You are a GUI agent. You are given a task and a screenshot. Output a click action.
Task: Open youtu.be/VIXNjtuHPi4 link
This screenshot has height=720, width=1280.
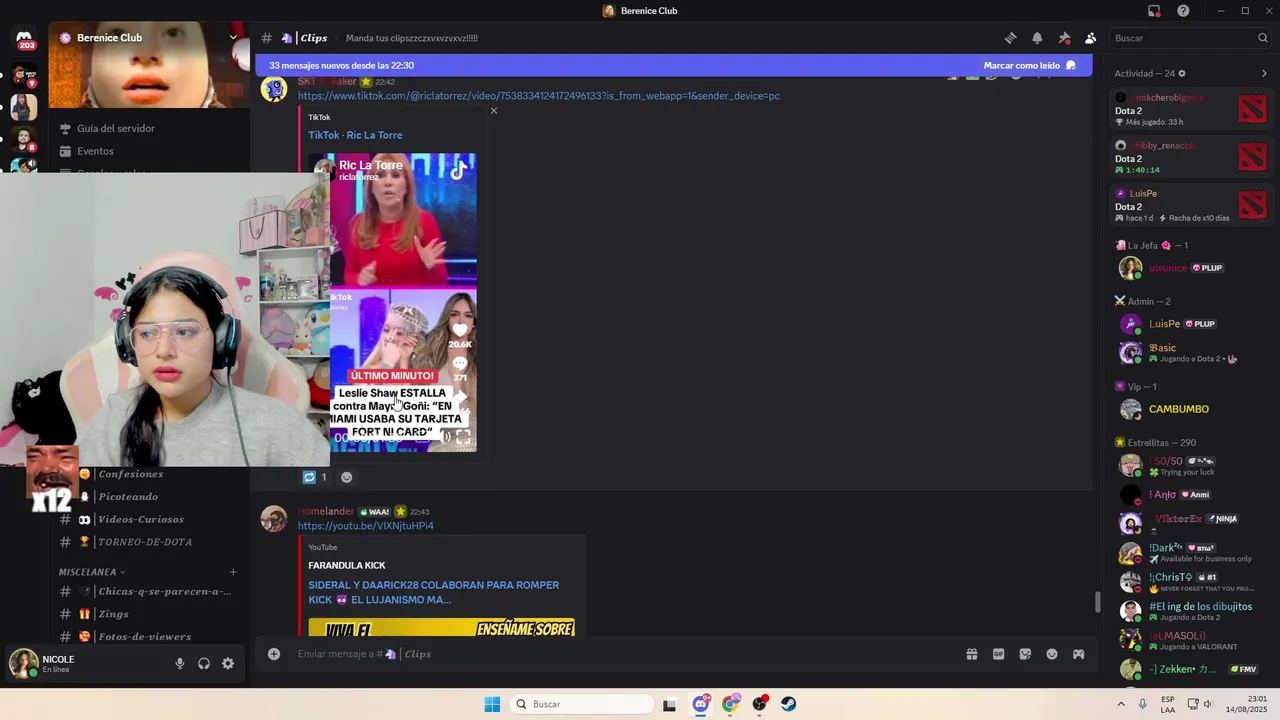tap(365, 526)
